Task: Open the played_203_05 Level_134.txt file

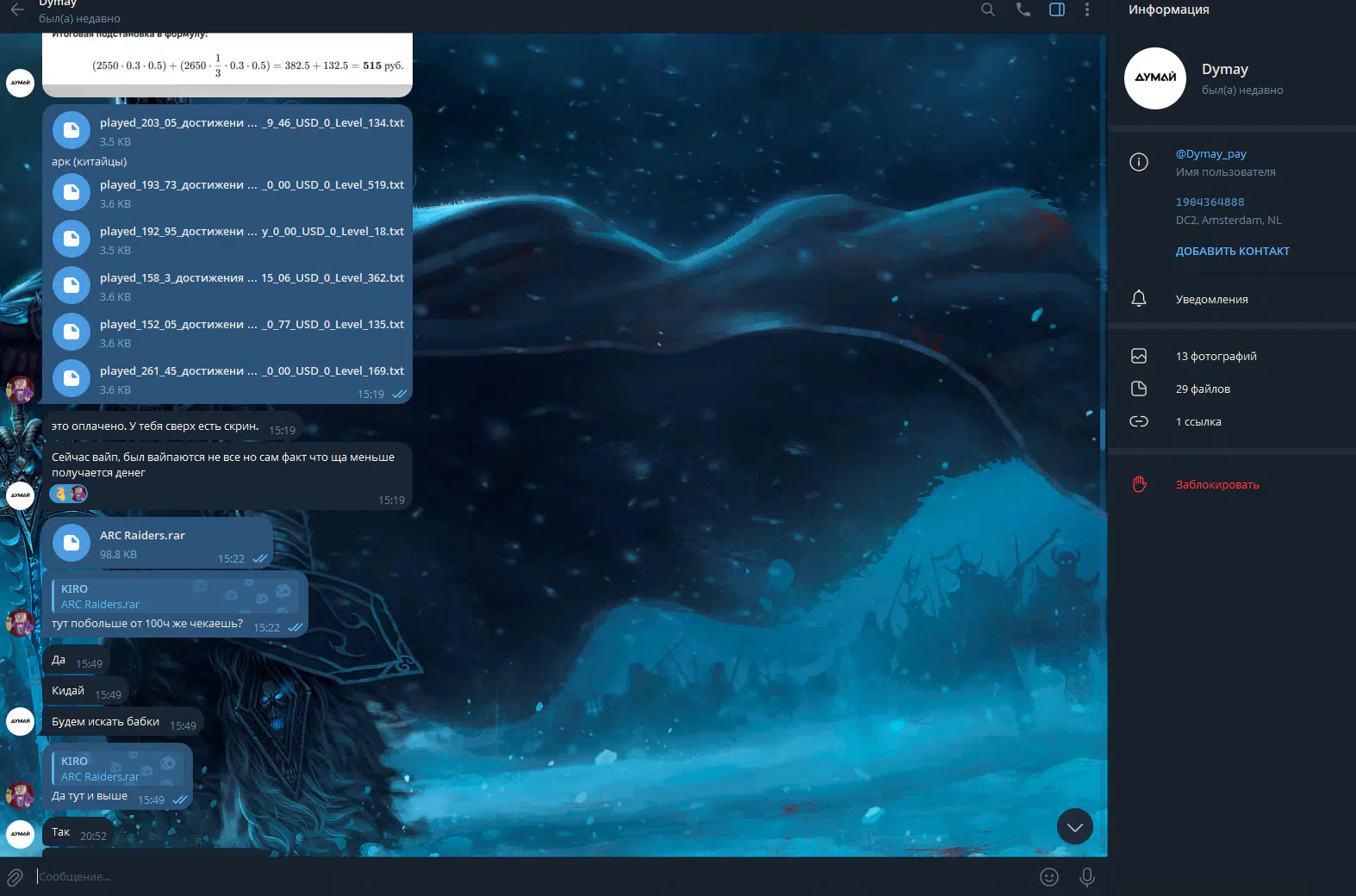Action: pyautogui.click(x=72, y=130)
